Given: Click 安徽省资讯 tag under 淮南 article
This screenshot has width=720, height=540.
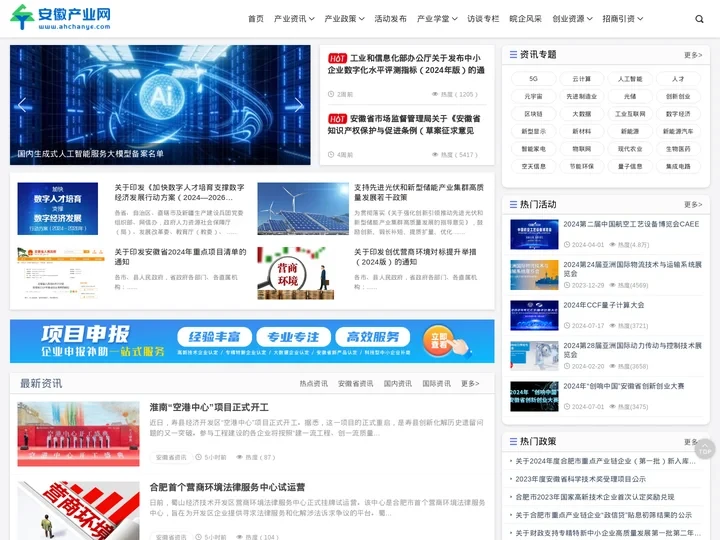Looking at the screenshot, I should 171,457.
